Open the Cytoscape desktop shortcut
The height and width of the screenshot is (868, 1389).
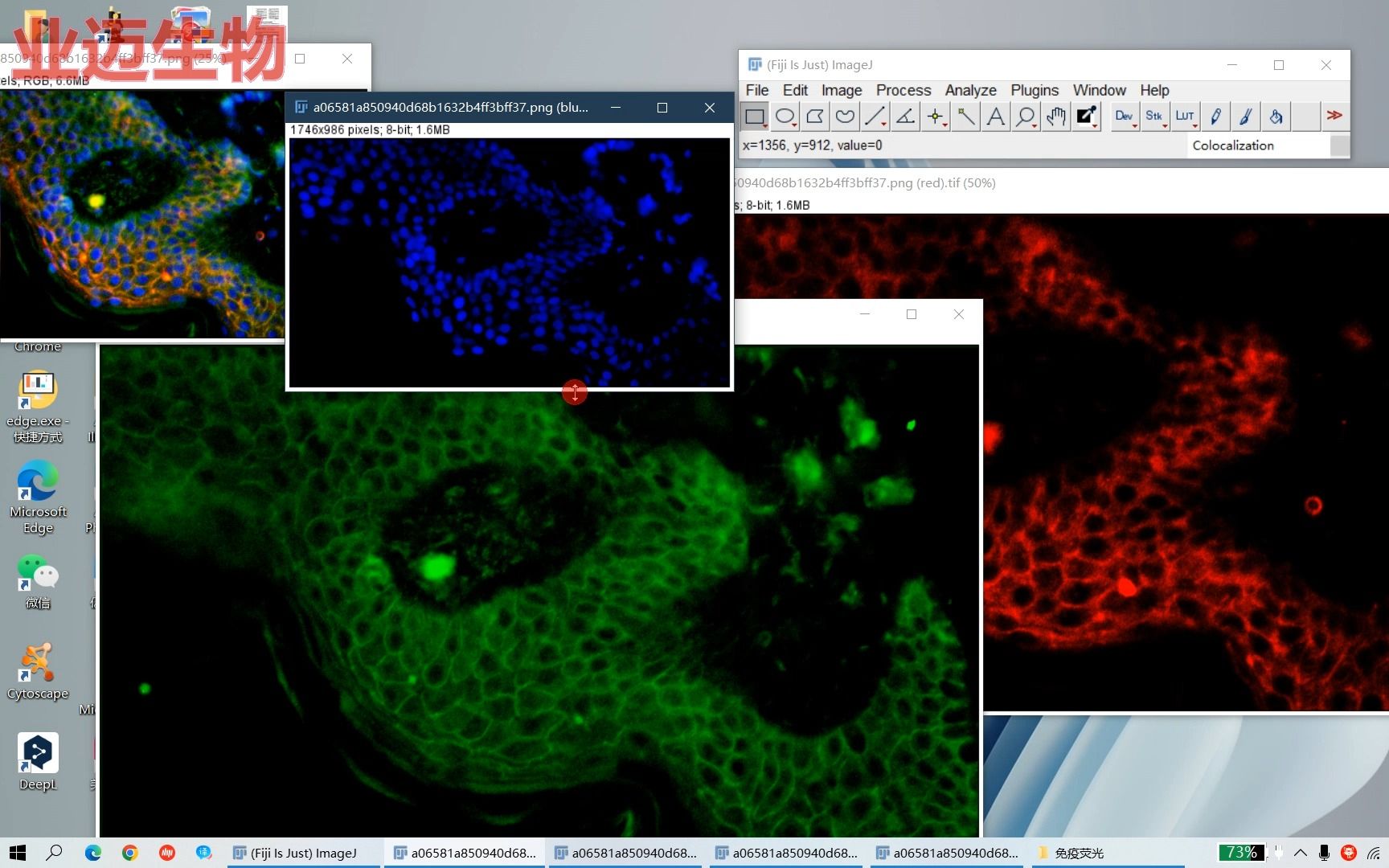click(38, 672)
